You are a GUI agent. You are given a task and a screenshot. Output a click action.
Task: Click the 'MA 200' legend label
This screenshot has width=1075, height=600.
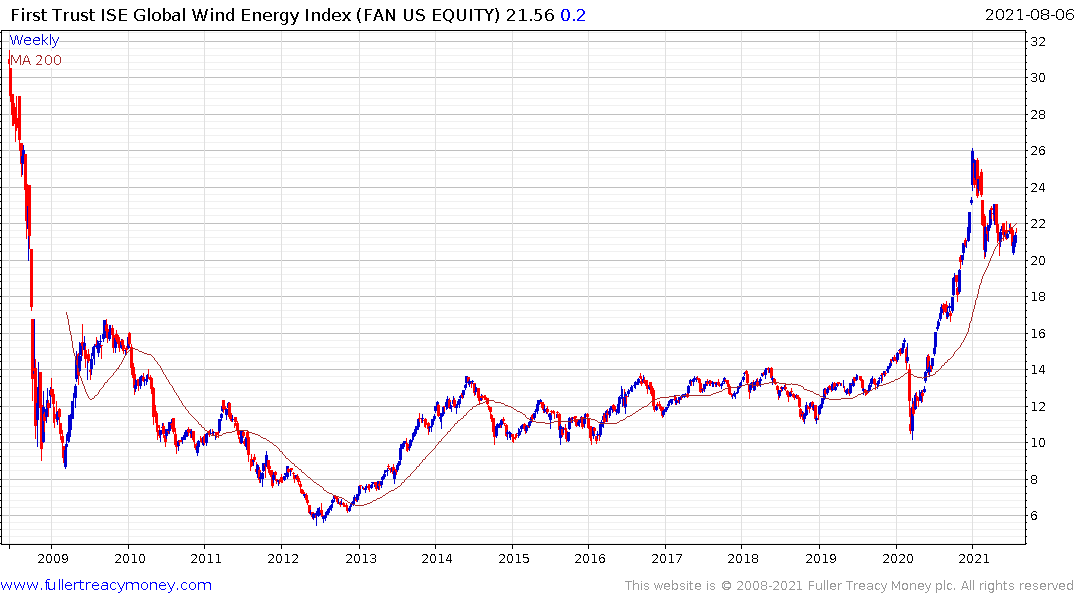click(x=36, y=60)
